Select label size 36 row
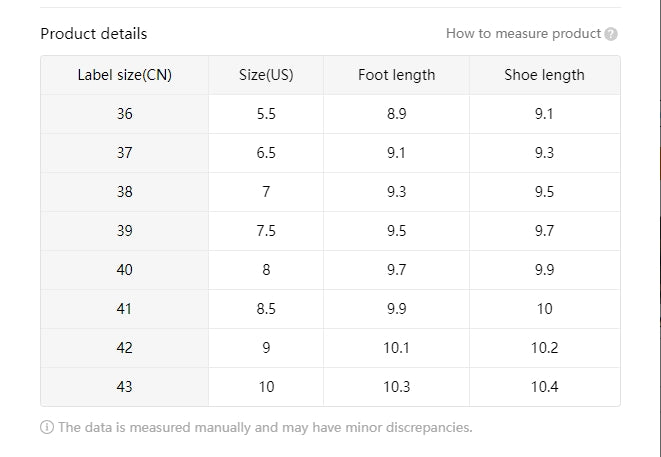Viewport: 661px width, 457px height. tap(330, 114)
